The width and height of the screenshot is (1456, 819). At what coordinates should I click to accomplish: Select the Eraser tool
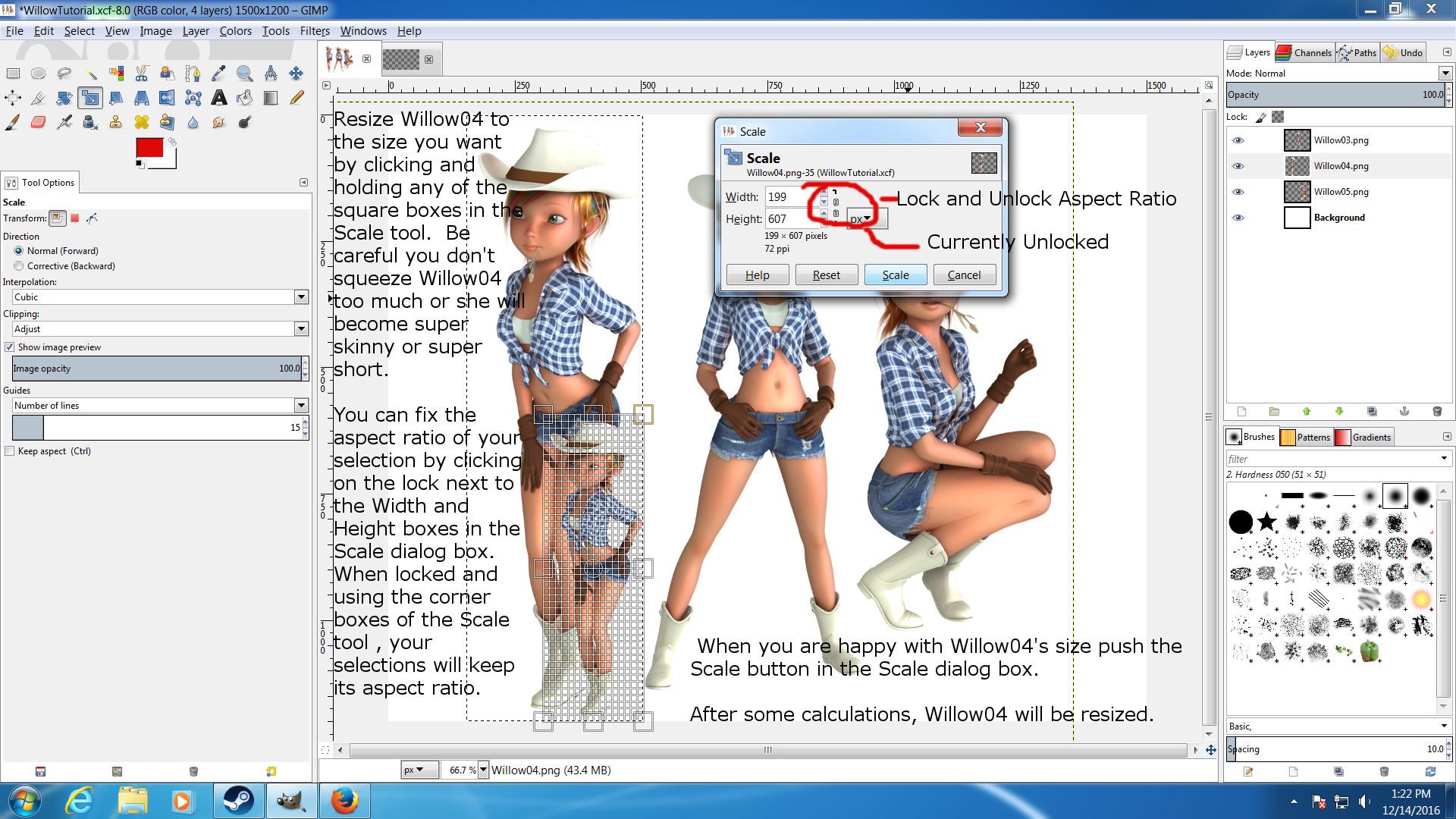(x=39, y=122)
